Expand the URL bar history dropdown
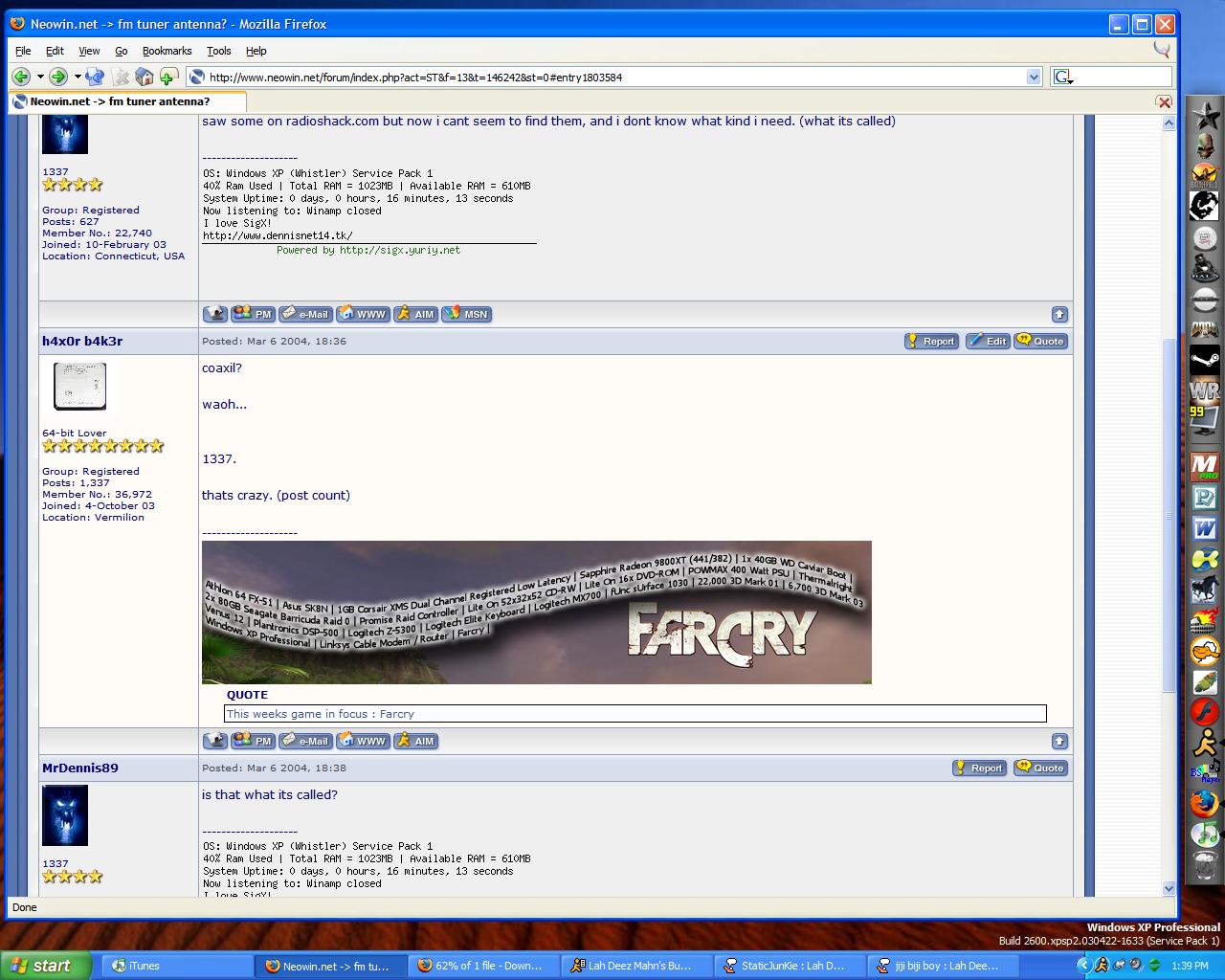The image size is (1225, 980). click(1034, 77)
